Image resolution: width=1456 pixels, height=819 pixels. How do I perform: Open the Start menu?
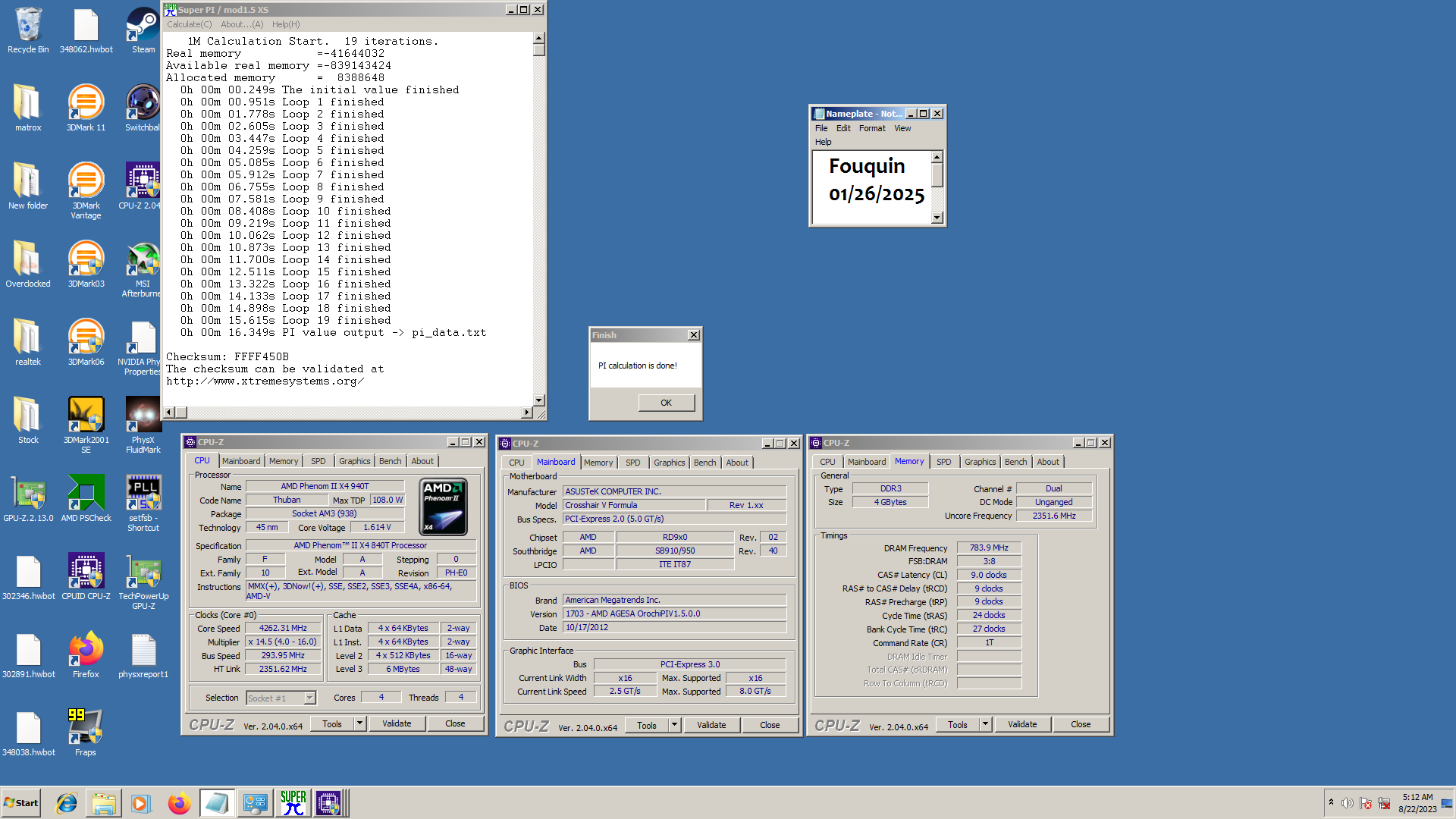click(x=21, y=803)
